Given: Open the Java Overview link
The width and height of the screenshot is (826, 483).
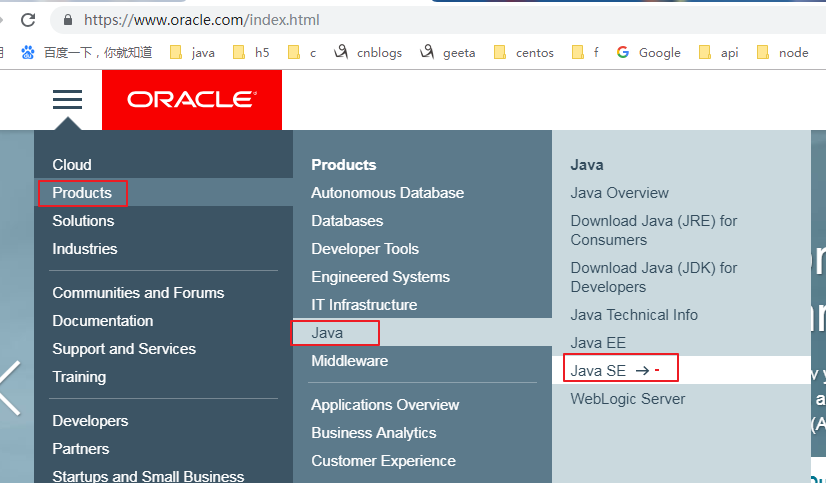Looking at the screenshot, I should coord(620,193).
